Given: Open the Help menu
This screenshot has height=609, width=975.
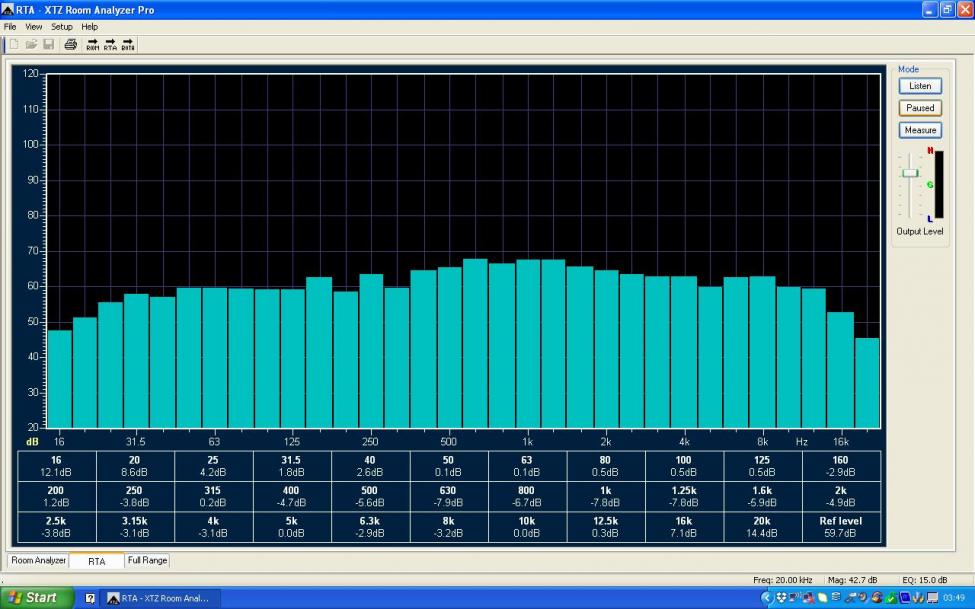Looking at the screenshot, I should (x=90, y=27).
